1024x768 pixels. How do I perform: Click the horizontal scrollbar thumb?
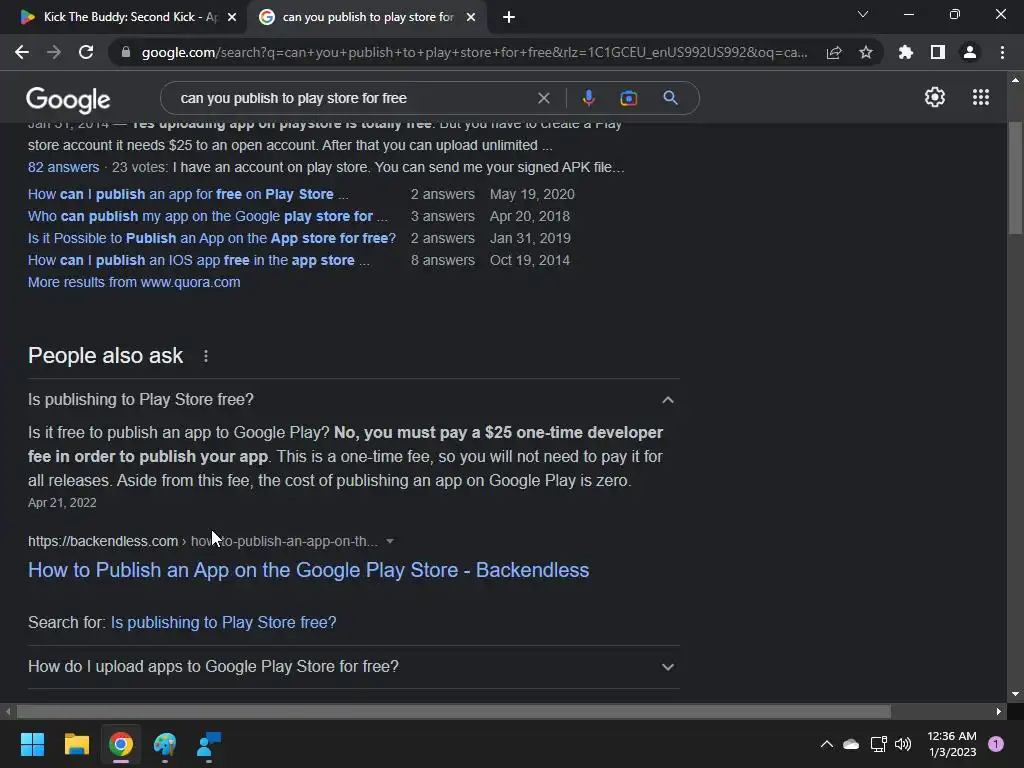[x=454, y=711]
